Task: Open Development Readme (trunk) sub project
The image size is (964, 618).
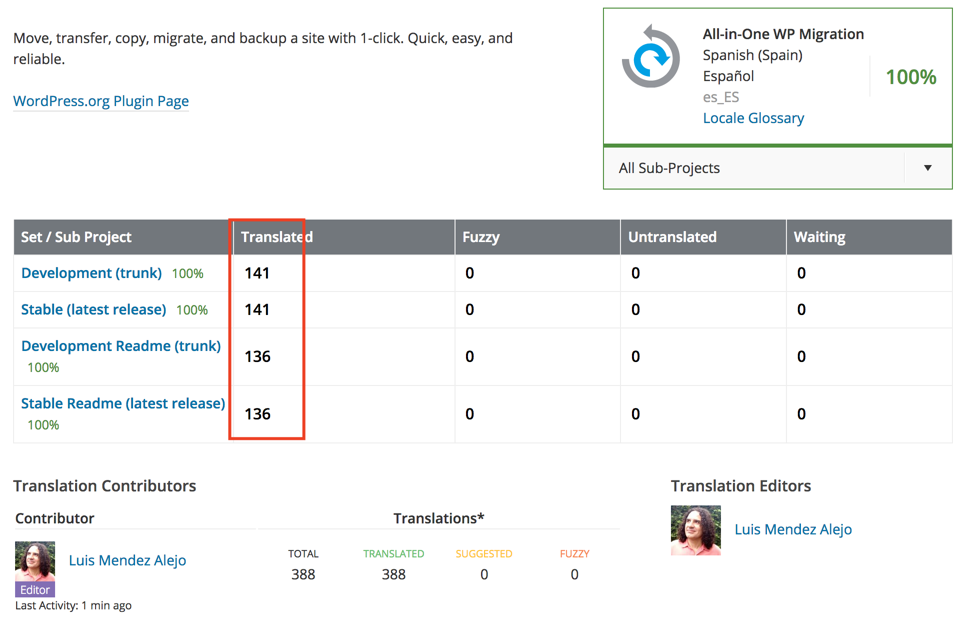Action: 121,346
